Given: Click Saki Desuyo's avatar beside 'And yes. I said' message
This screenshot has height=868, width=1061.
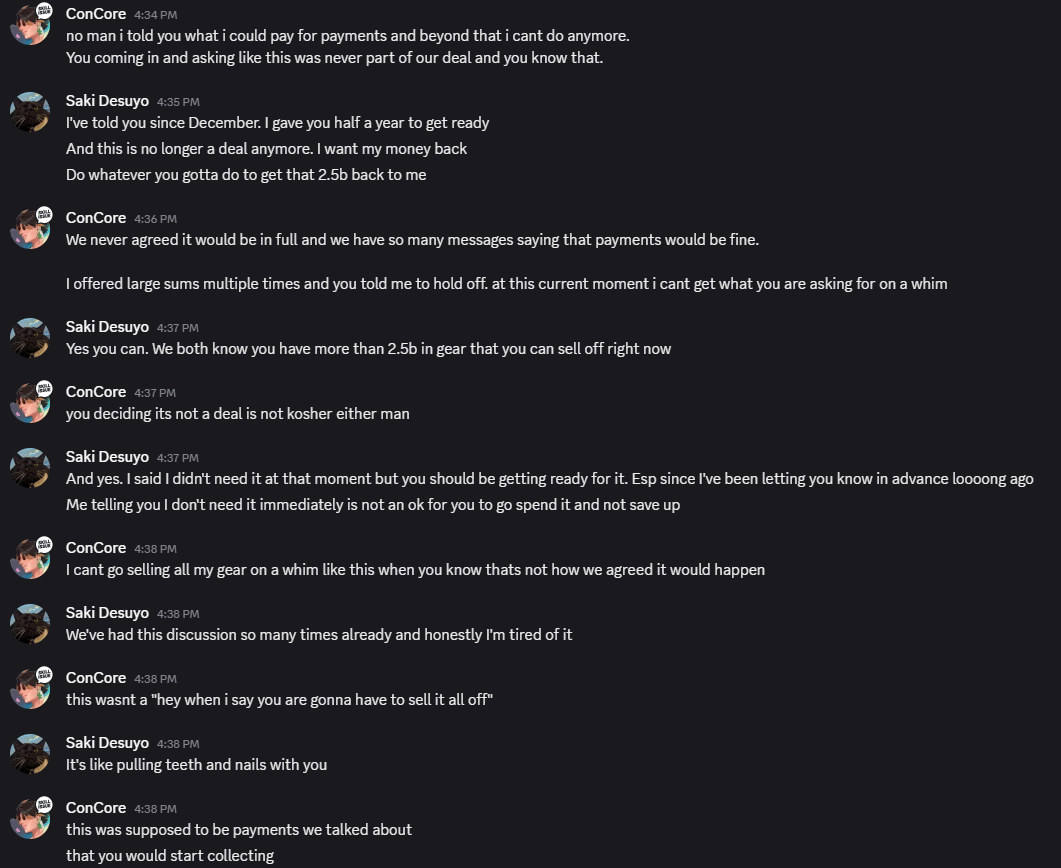Looking at the screenshot, I should click(x=30, y=468).
